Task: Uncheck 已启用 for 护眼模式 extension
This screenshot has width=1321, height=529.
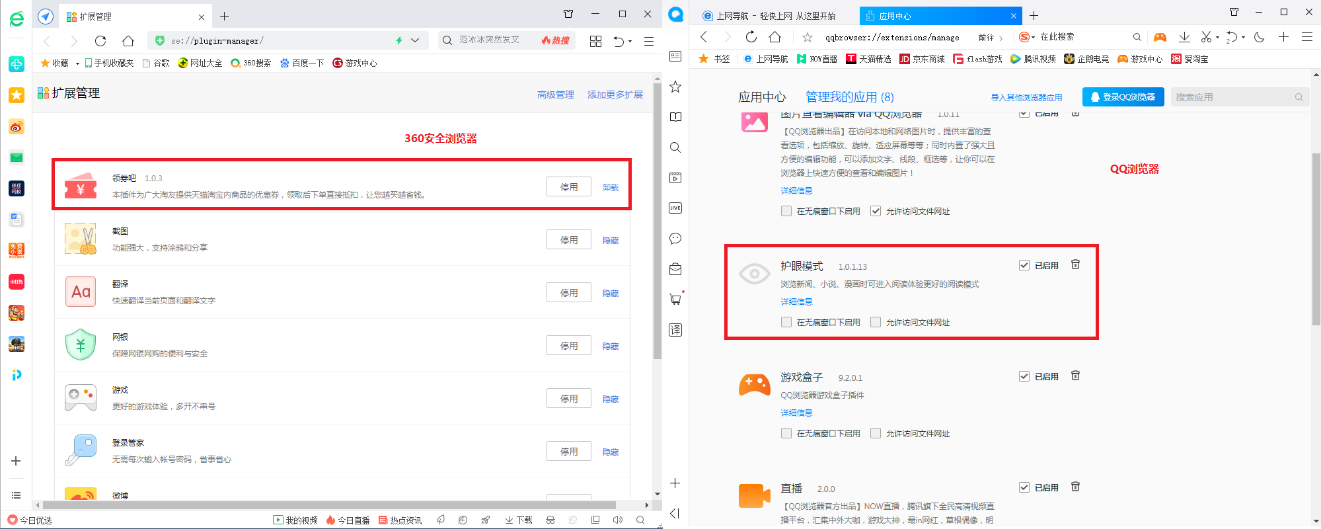Action: coord(1023,265)
